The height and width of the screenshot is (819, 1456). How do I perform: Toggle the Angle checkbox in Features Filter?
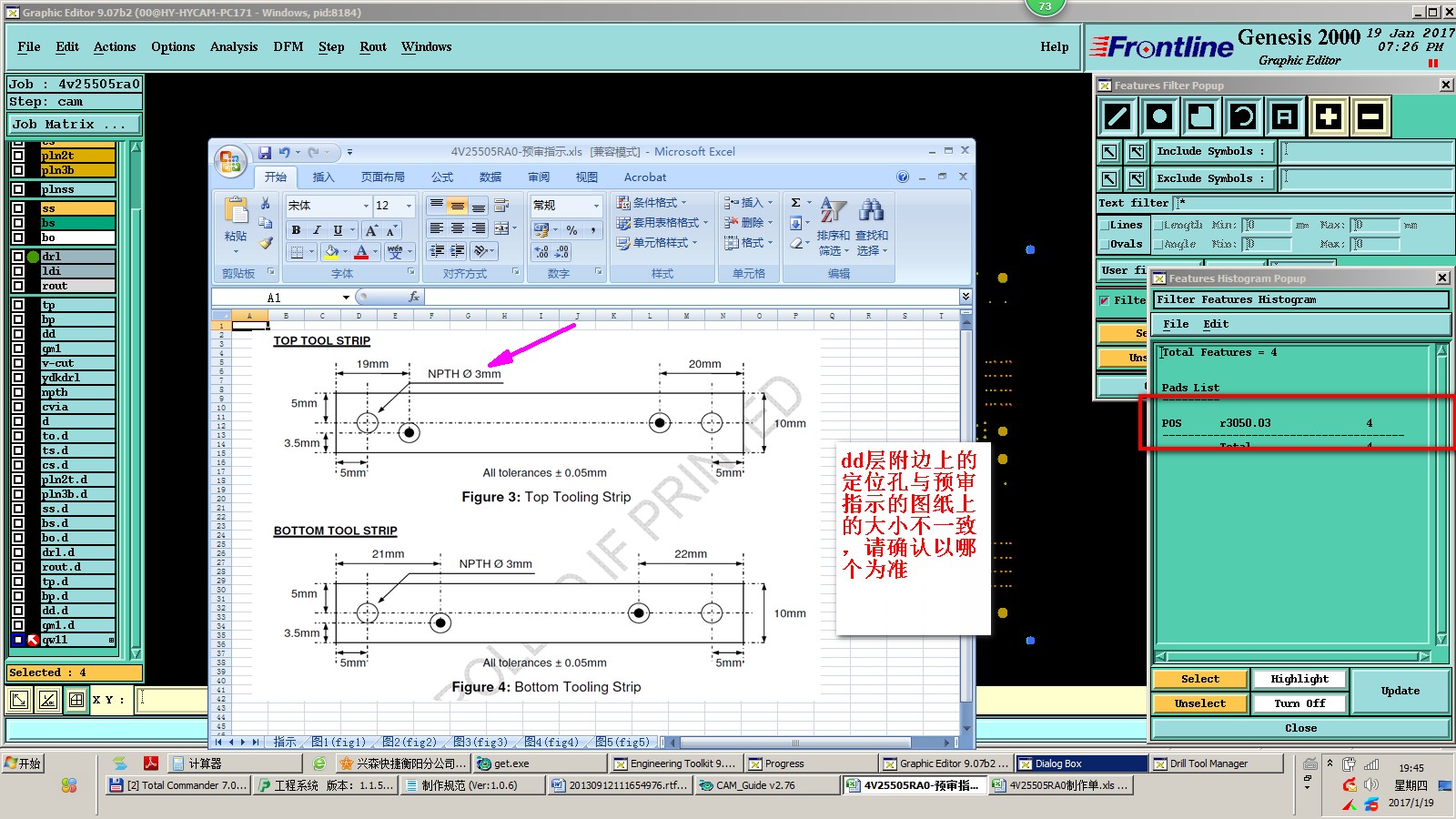1158,244
